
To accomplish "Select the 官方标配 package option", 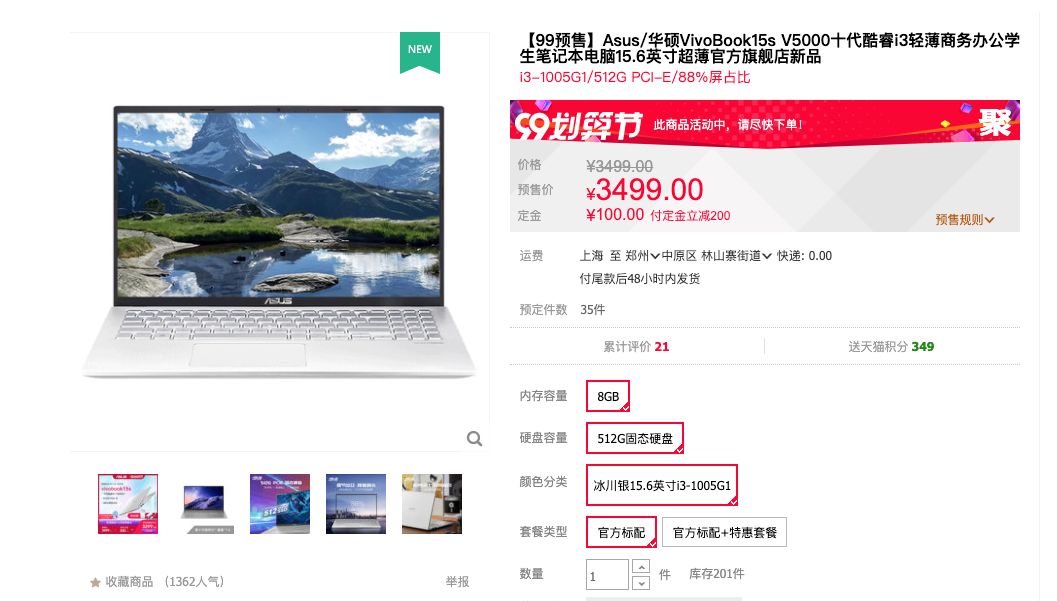I will point(622,532).
